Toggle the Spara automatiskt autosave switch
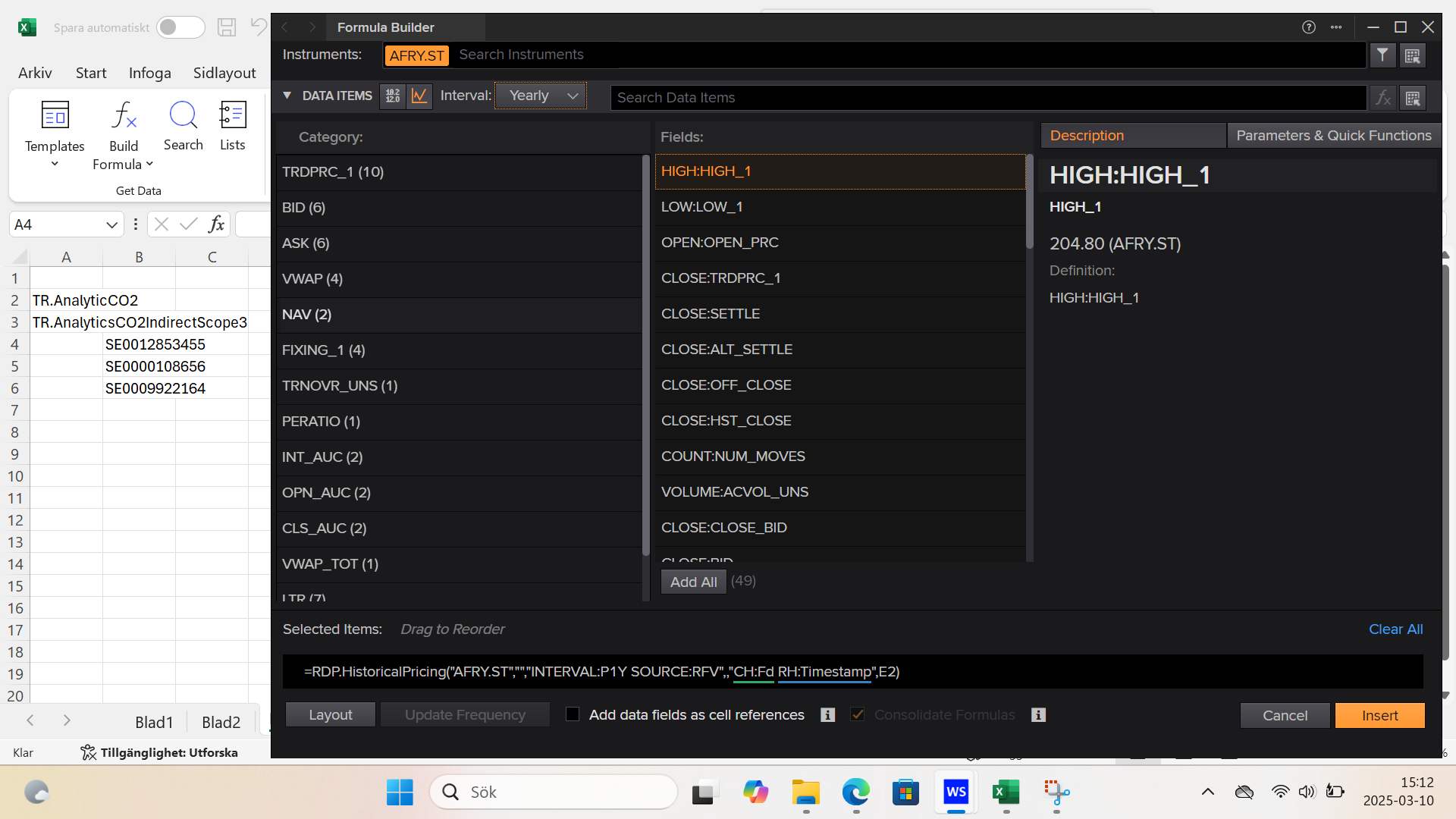 point(180,27)
